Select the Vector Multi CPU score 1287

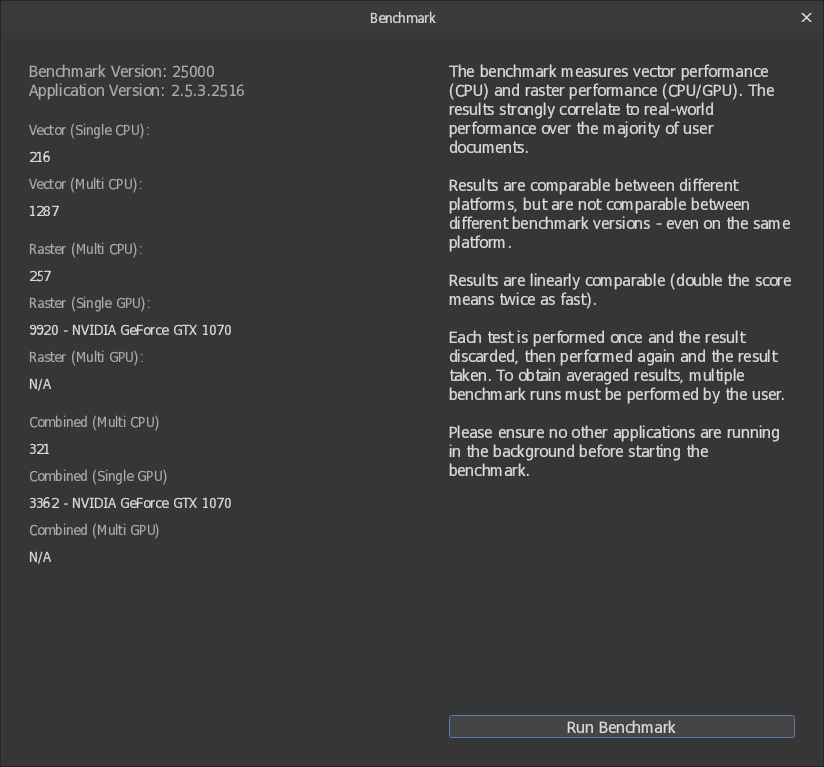click(x=44, y=211)
